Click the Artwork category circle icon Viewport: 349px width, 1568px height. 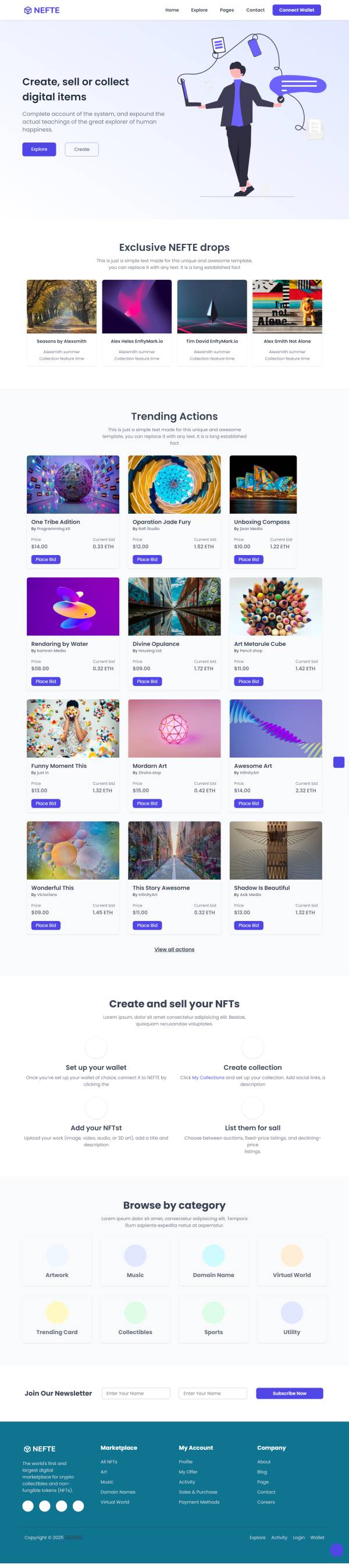pos(57,1255)
